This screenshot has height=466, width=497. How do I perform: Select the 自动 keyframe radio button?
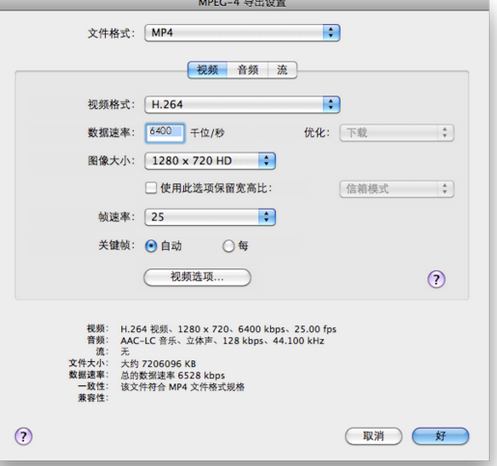tap(151, 246)
